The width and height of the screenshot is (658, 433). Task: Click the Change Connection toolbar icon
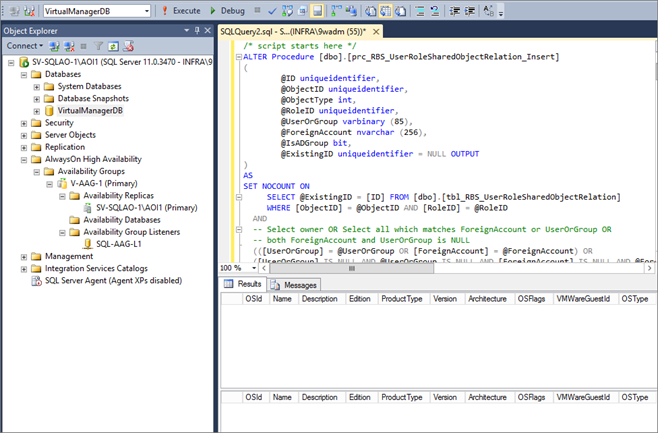[x=29, y=11]
